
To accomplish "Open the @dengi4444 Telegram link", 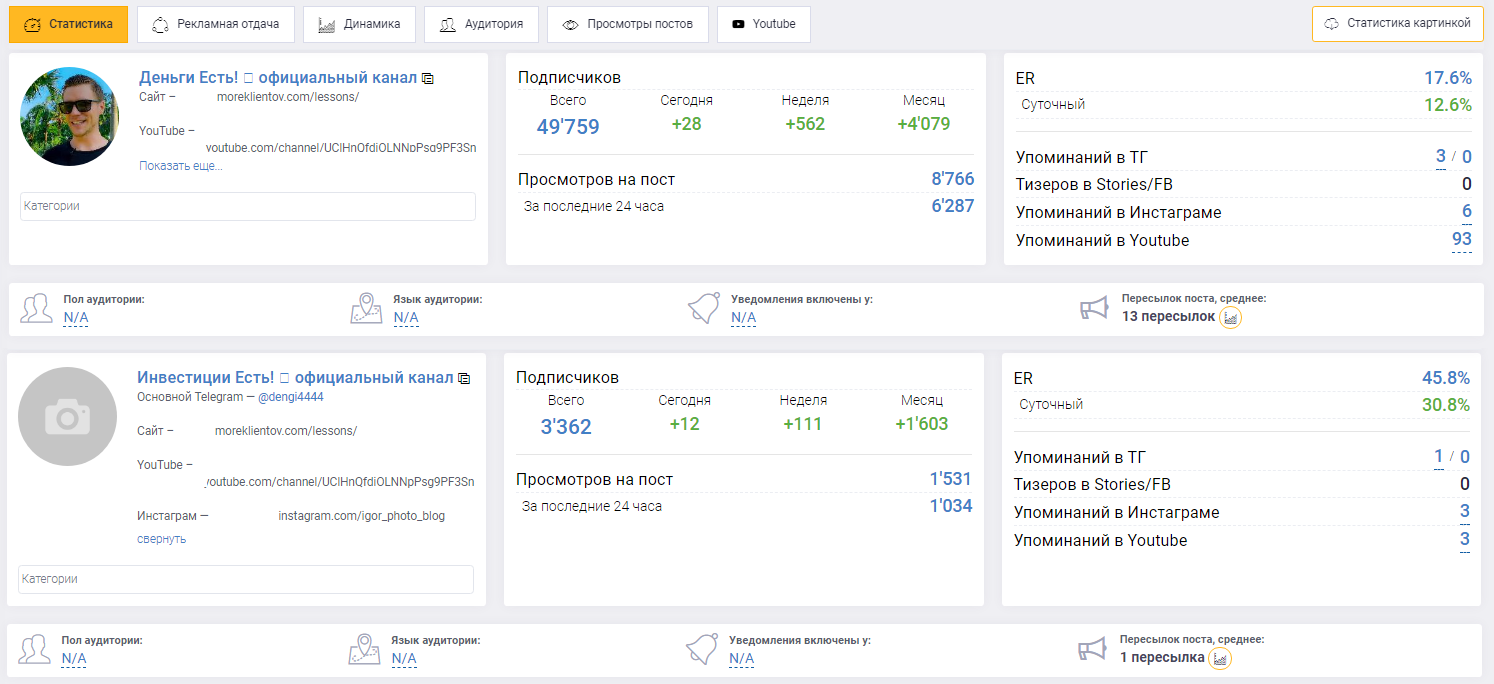I will (291, 397).
